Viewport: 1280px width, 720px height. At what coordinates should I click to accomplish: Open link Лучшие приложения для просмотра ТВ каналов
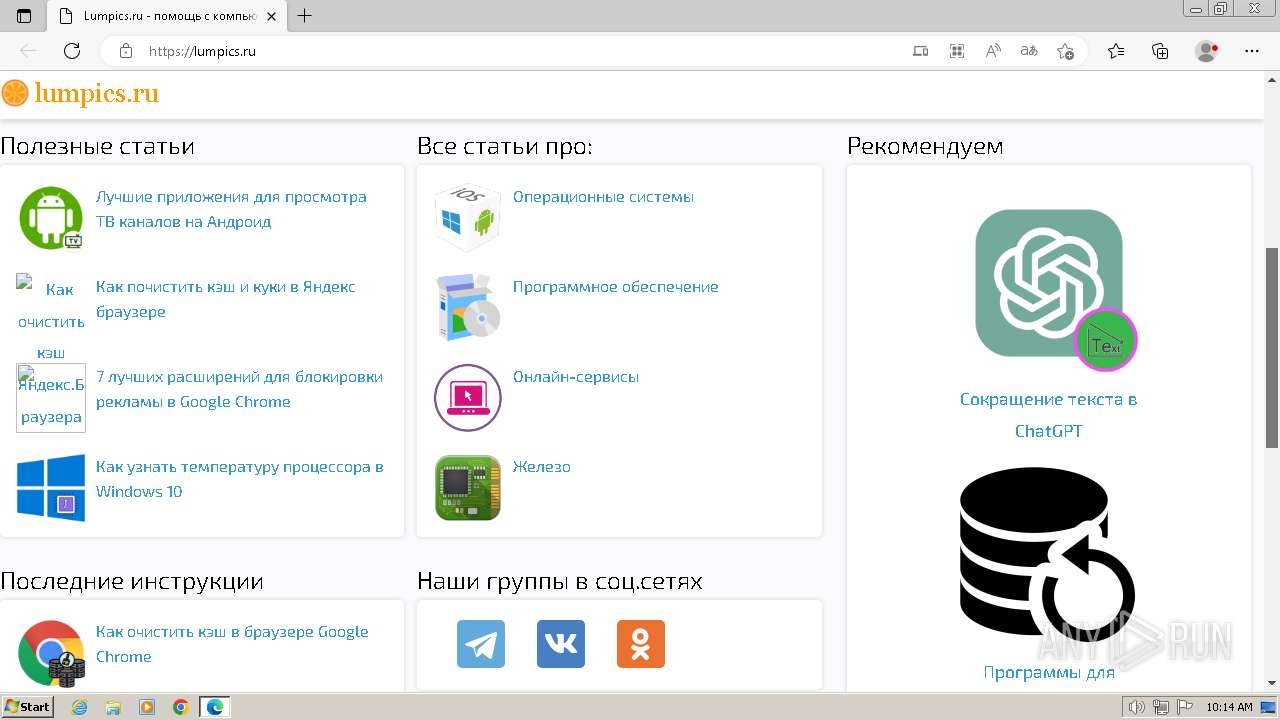click(231, 209)
